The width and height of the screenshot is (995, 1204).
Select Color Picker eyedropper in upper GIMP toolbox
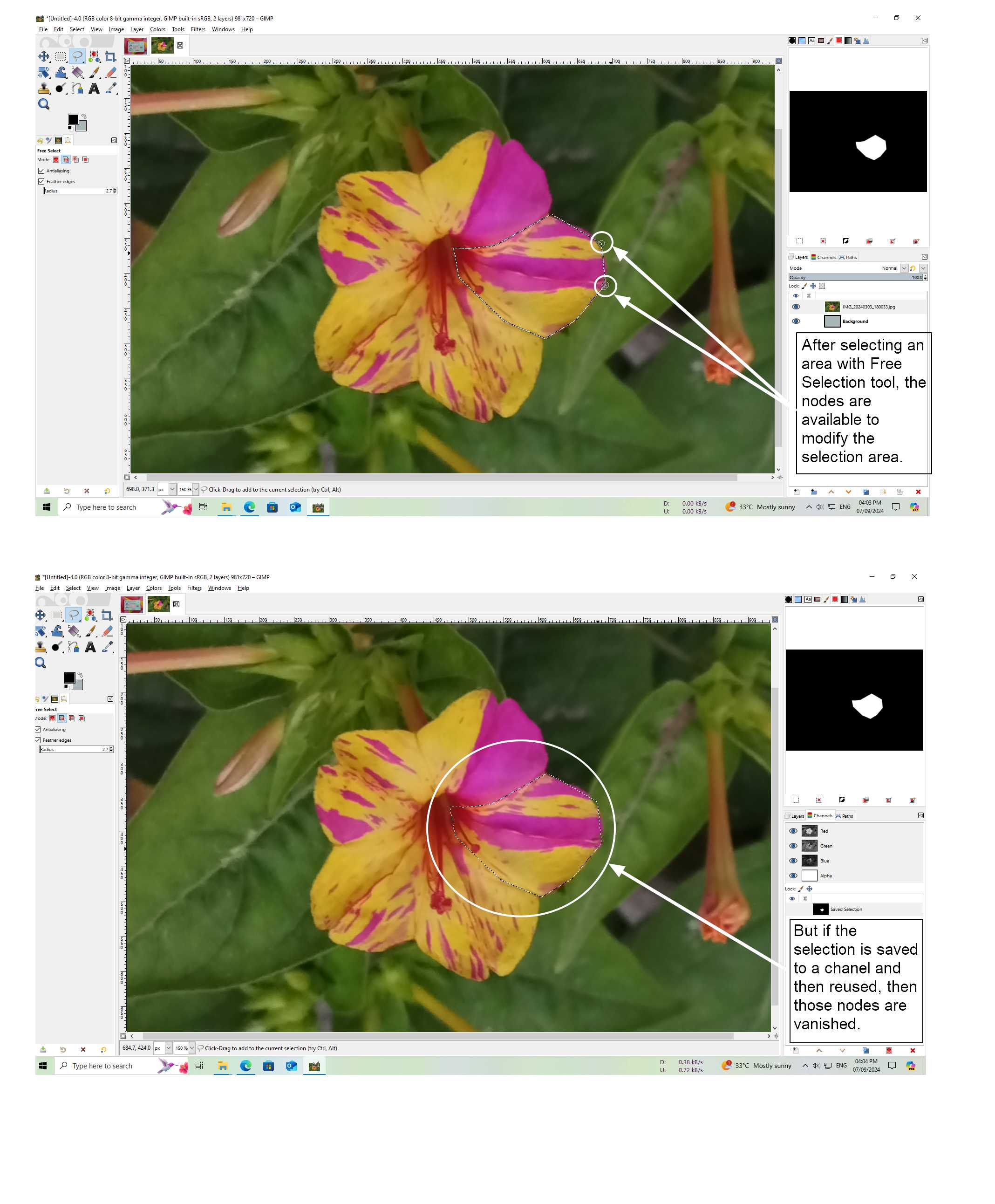110,88
